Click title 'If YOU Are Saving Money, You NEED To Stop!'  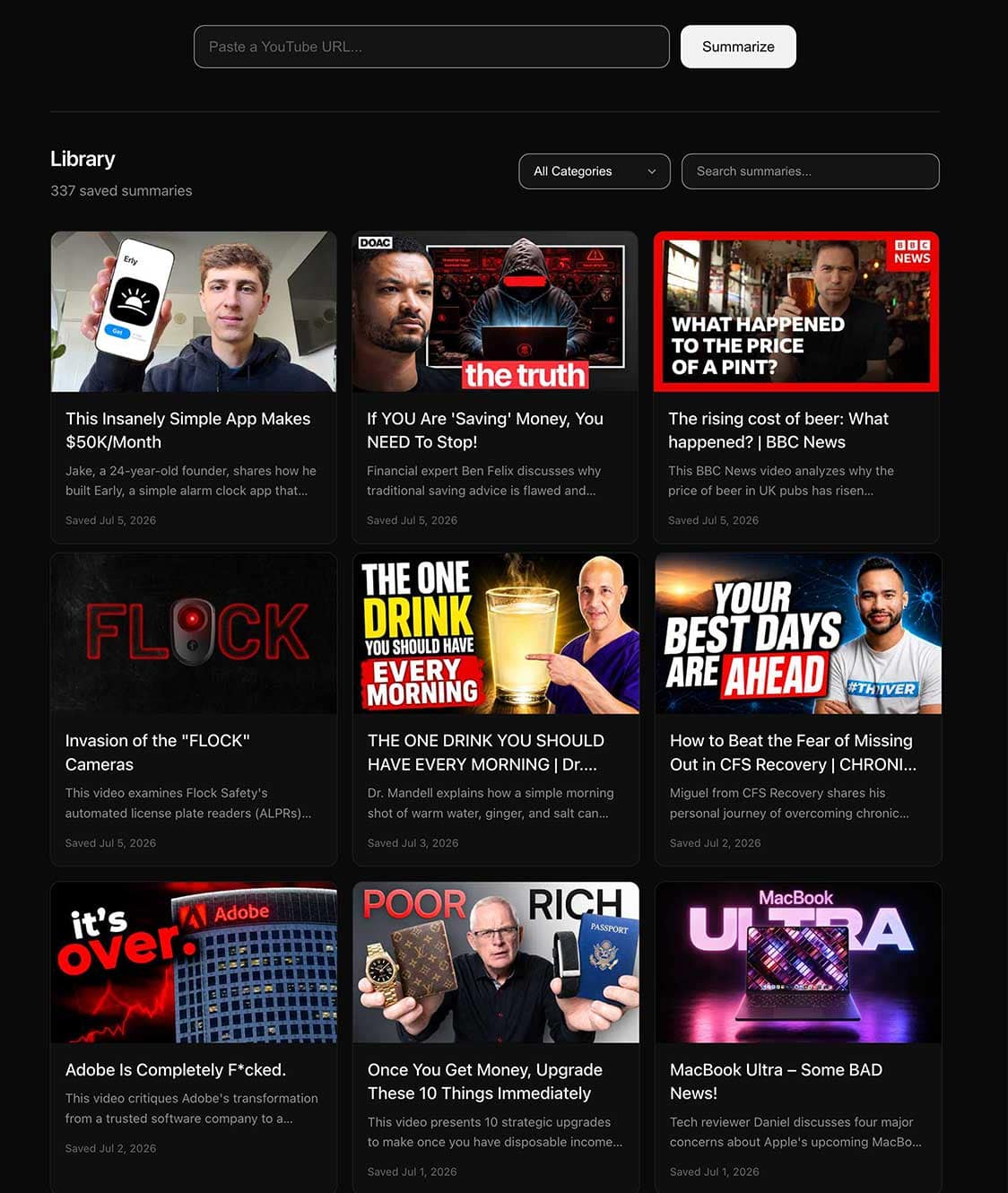pyautogui.click(x=485, y=431)
